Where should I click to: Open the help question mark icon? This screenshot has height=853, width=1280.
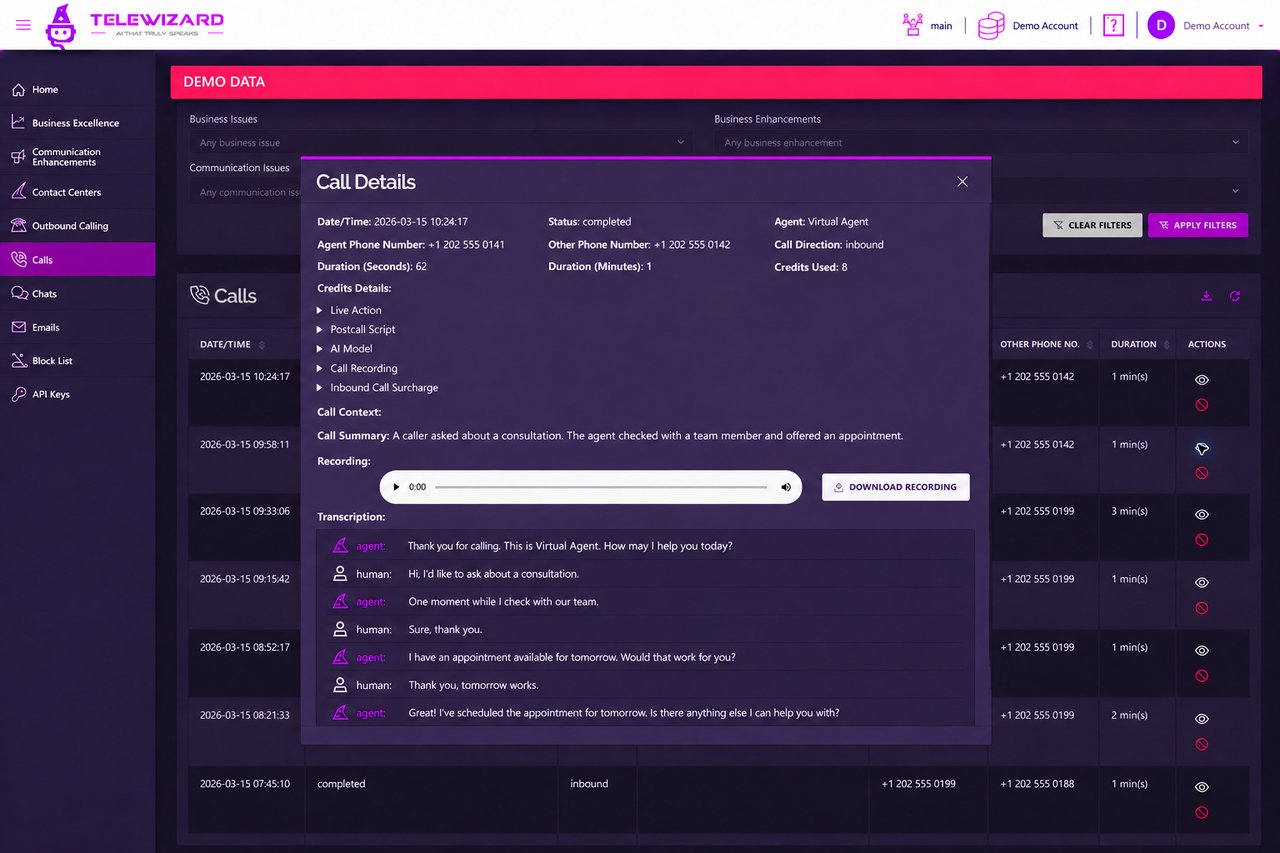pos(1113,26)
